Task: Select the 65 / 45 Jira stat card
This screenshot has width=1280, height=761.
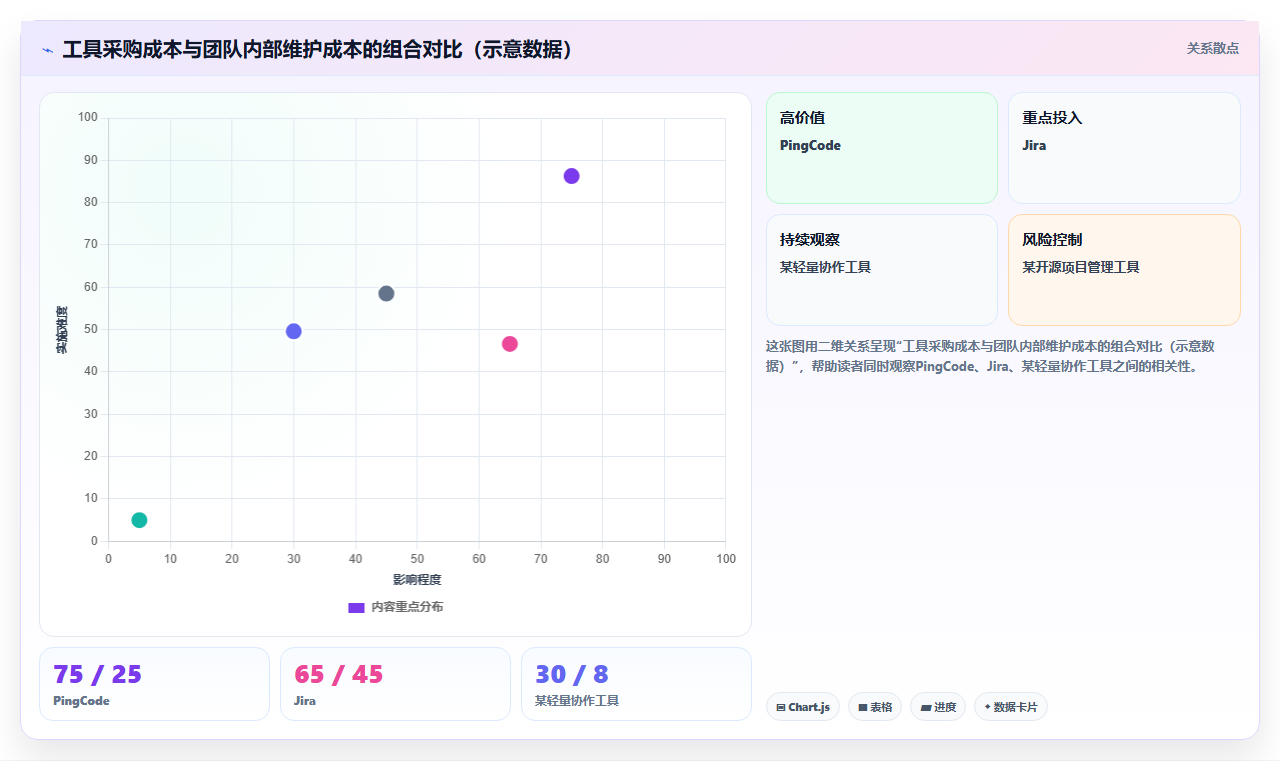Action: click(395, 684)
